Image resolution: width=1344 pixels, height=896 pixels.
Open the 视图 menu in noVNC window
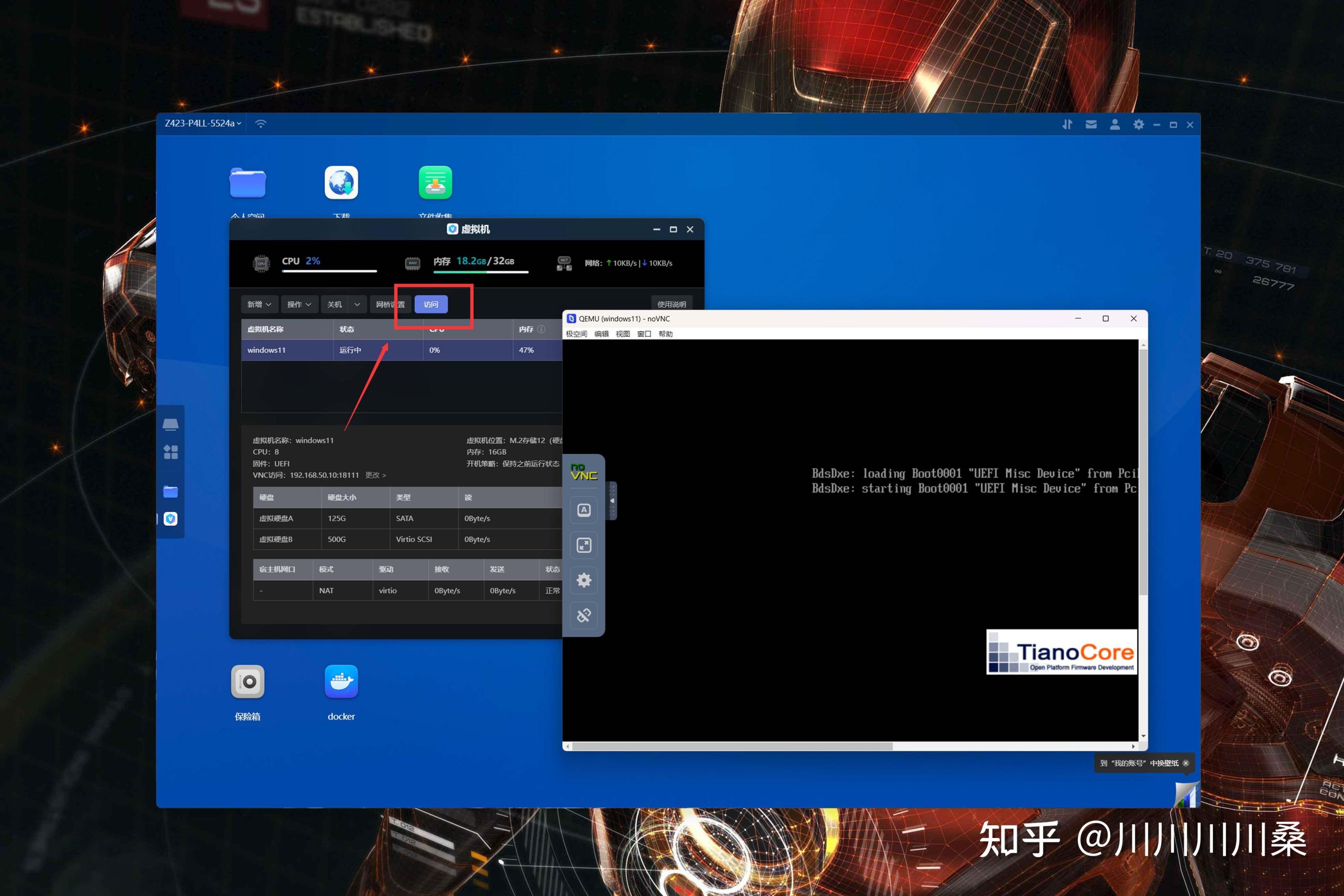click(x=622, y=334)
